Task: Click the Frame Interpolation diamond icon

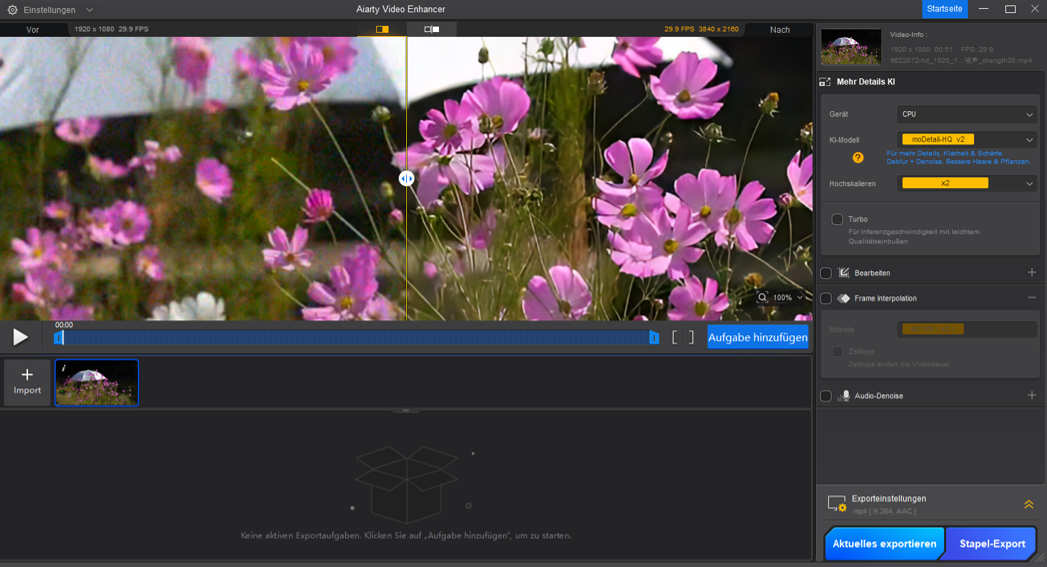Action: (x=844, y=298)
